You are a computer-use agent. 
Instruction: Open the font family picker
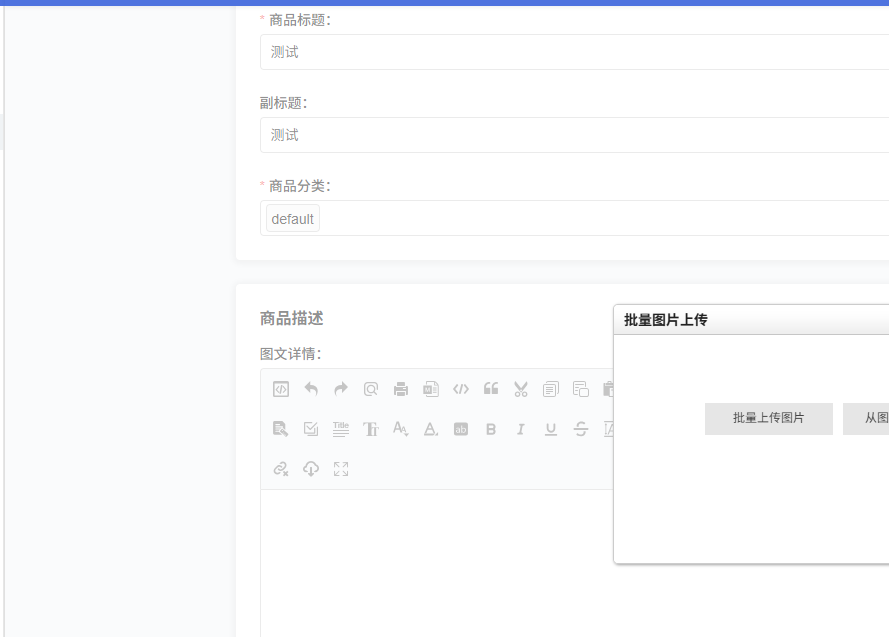(x=371, y=429)
